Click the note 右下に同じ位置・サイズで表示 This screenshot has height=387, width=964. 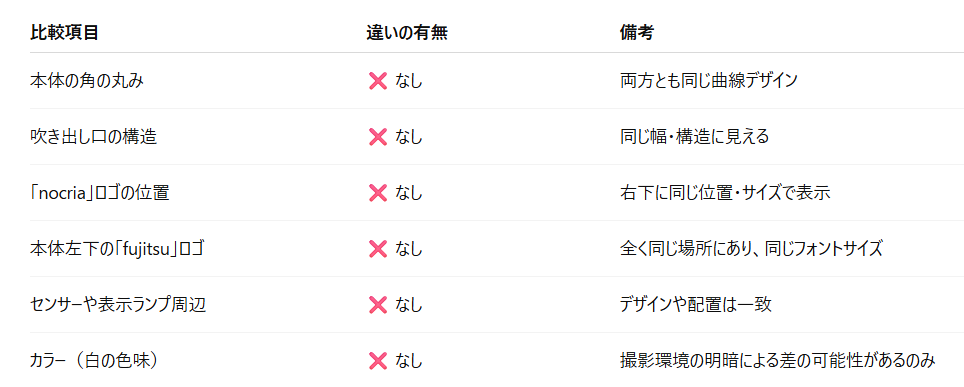click(725, 193)
